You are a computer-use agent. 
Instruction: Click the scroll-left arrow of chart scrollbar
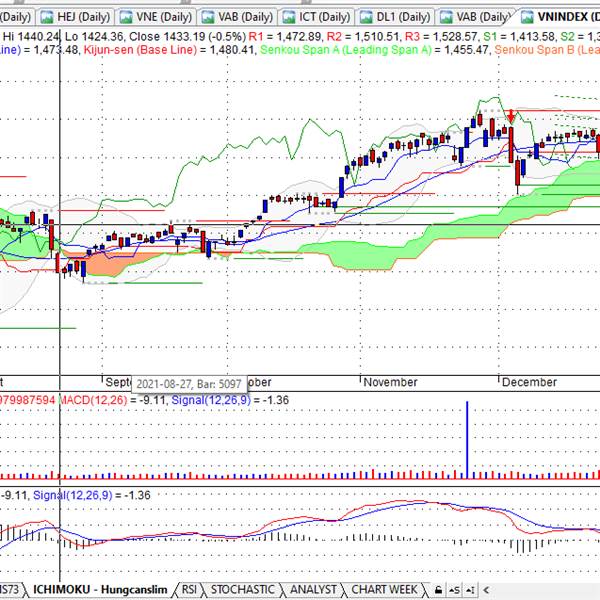(486, 590)
